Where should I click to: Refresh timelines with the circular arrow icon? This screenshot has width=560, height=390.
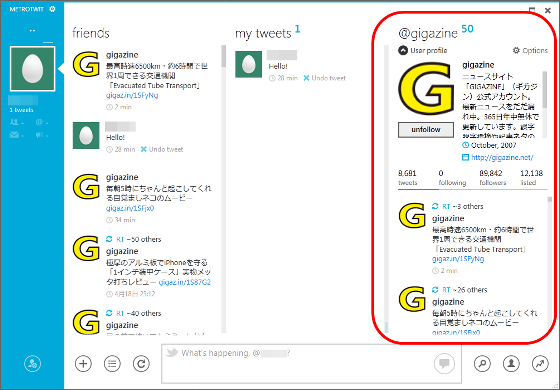(x=141, y=364)
